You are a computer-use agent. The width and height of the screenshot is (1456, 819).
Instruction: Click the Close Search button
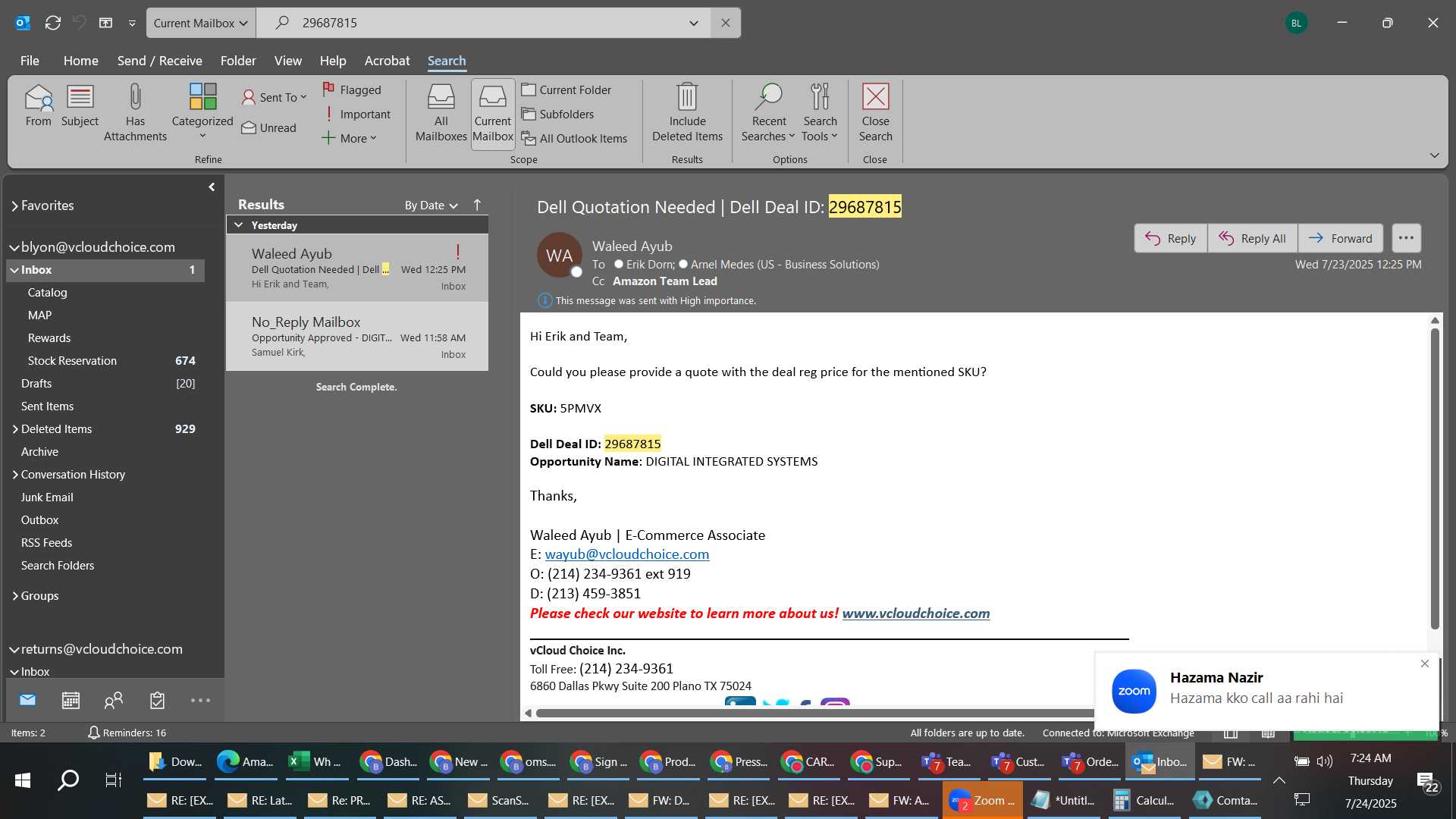point(875,113)
